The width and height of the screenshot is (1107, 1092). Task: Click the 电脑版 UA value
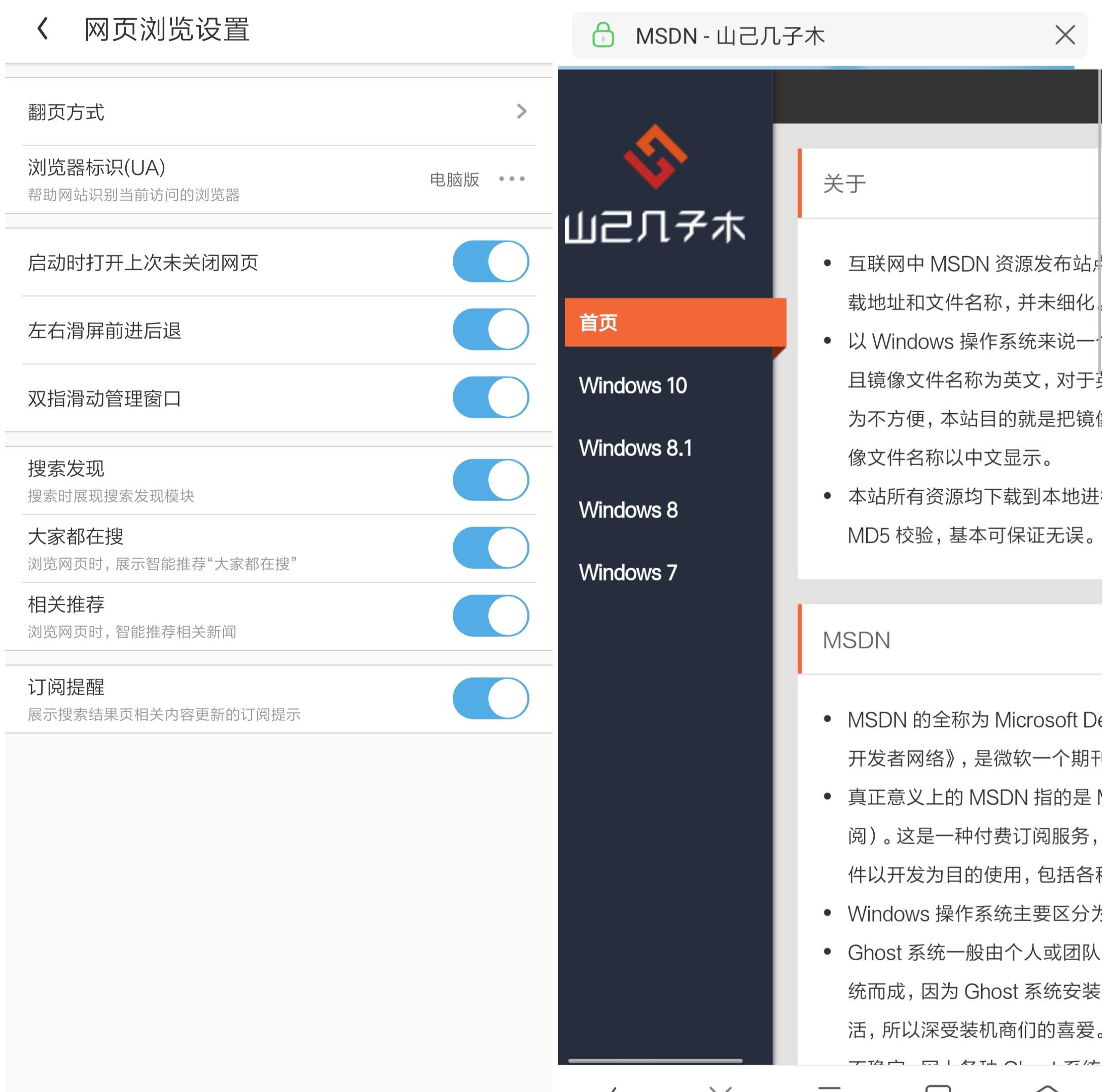pyautogui.click(x=454, y=180)
